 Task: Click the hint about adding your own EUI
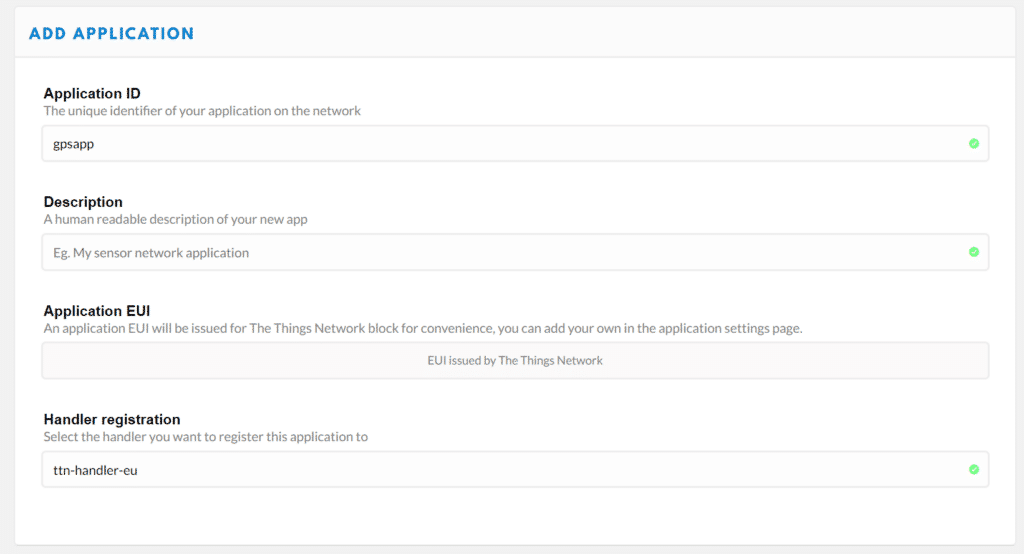[x=423, y=329]
